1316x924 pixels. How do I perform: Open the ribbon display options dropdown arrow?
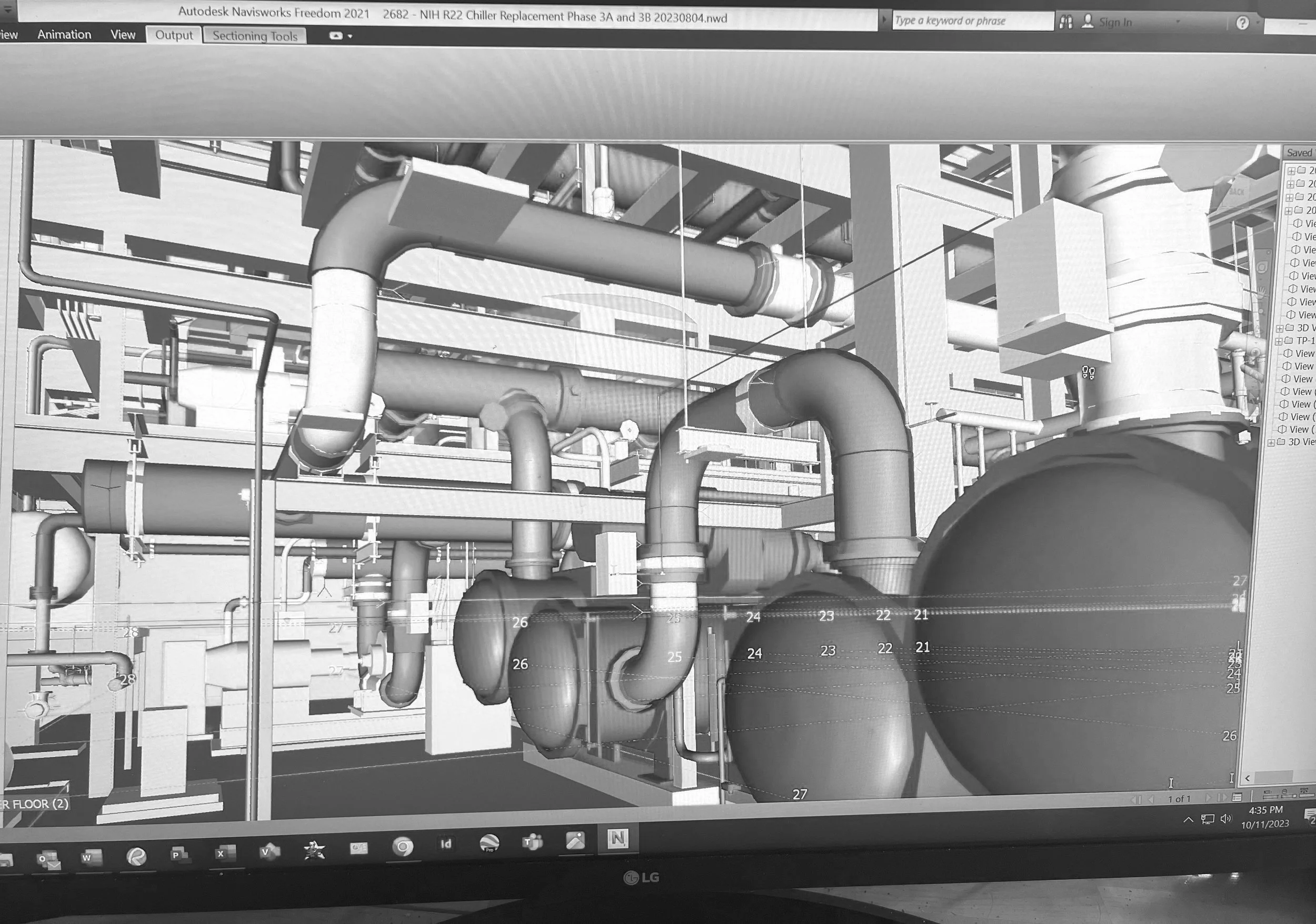(350, 36)
